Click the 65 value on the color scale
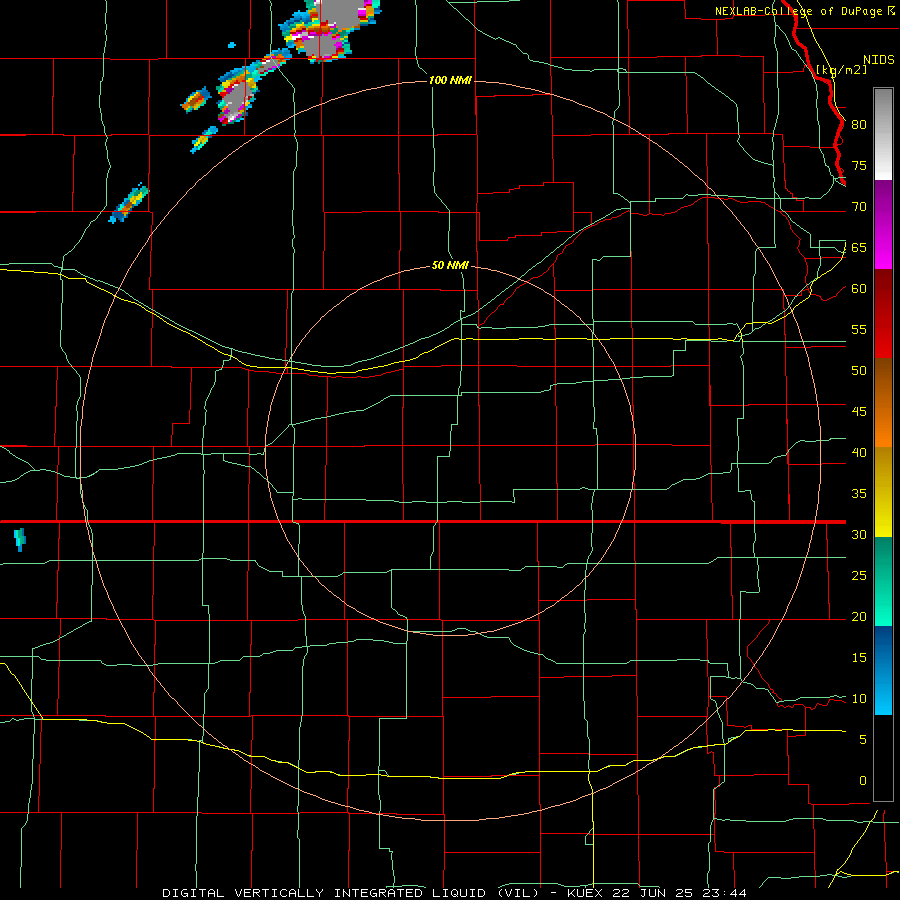Screen dimensions: 900x900 pos(859,247)
